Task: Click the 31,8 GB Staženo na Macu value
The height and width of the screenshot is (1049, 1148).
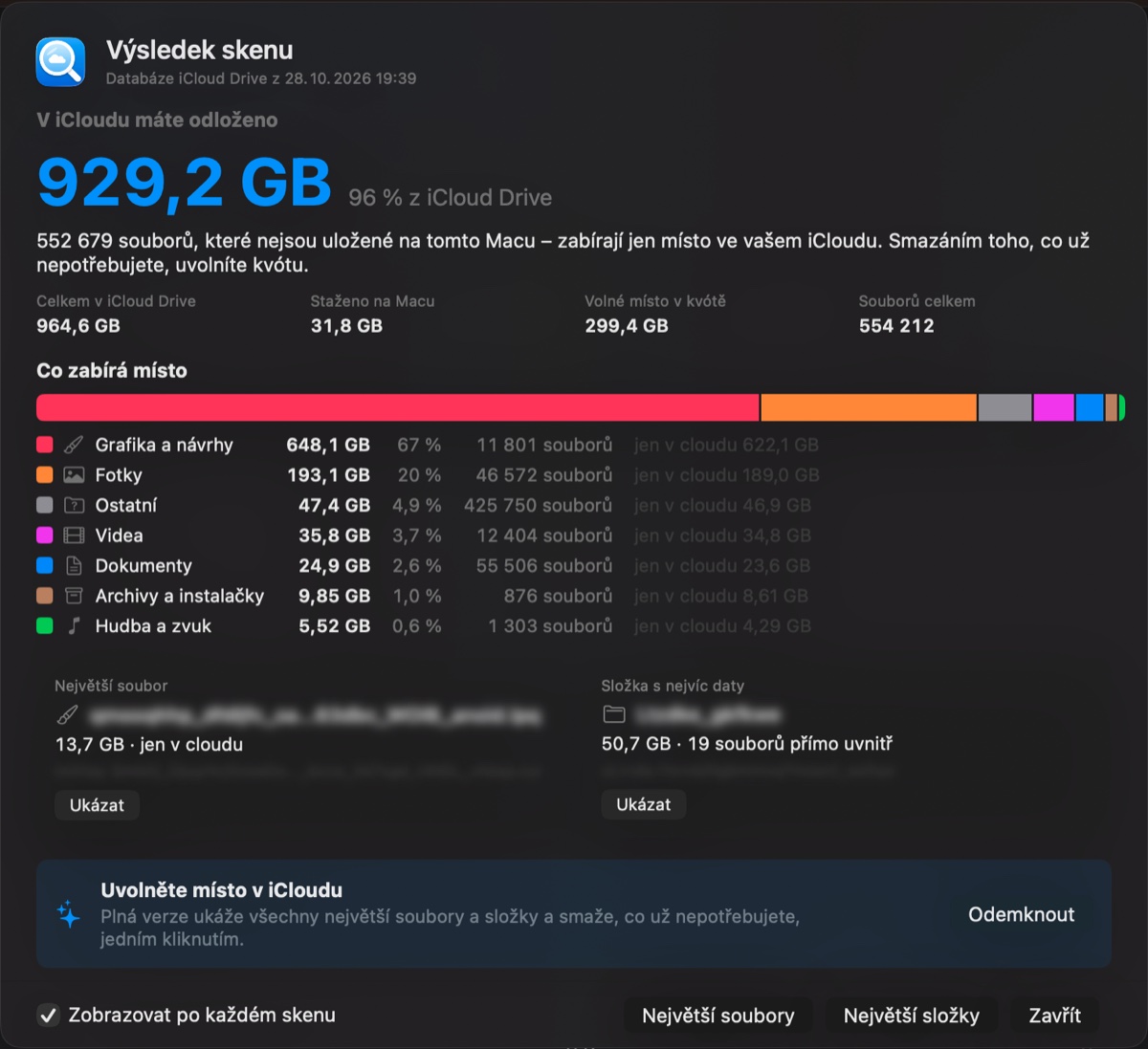Action: (x=346, y=326)
